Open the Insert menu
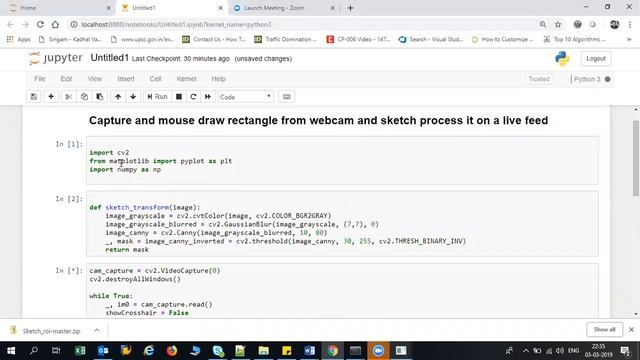The height and width of the screenshot is (360, 640). (126, 79)
